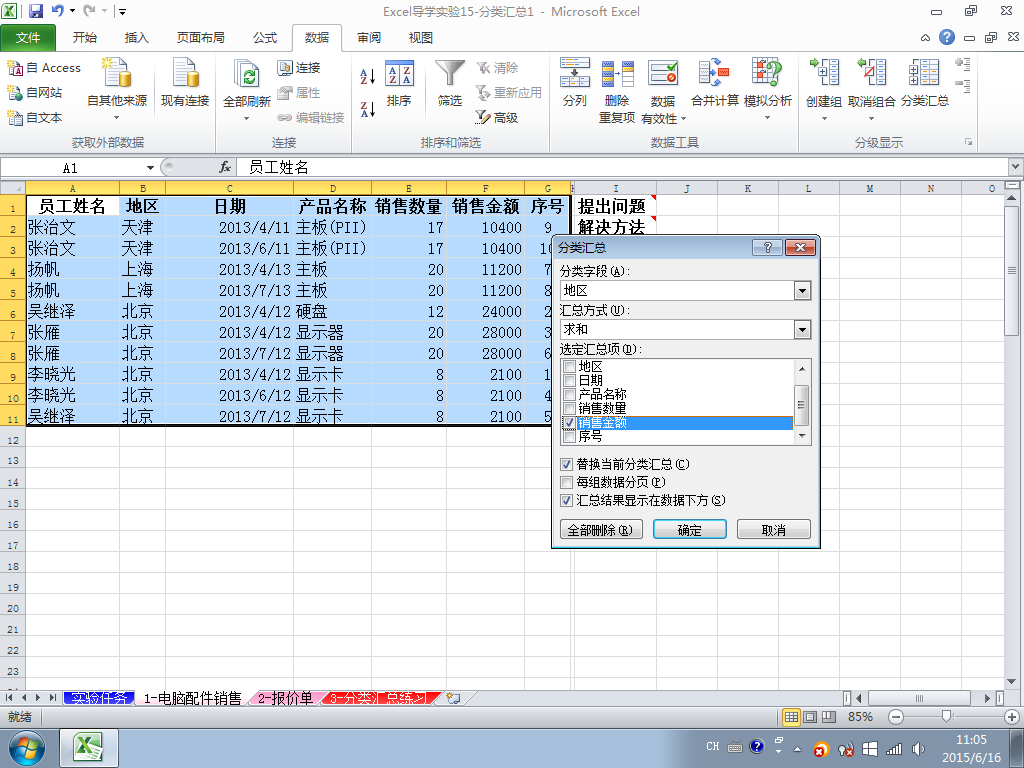This screenshot has width=1024, height=768.
Task: Switch to sheet tab 实验任务
Action: [x=99, y=698]
